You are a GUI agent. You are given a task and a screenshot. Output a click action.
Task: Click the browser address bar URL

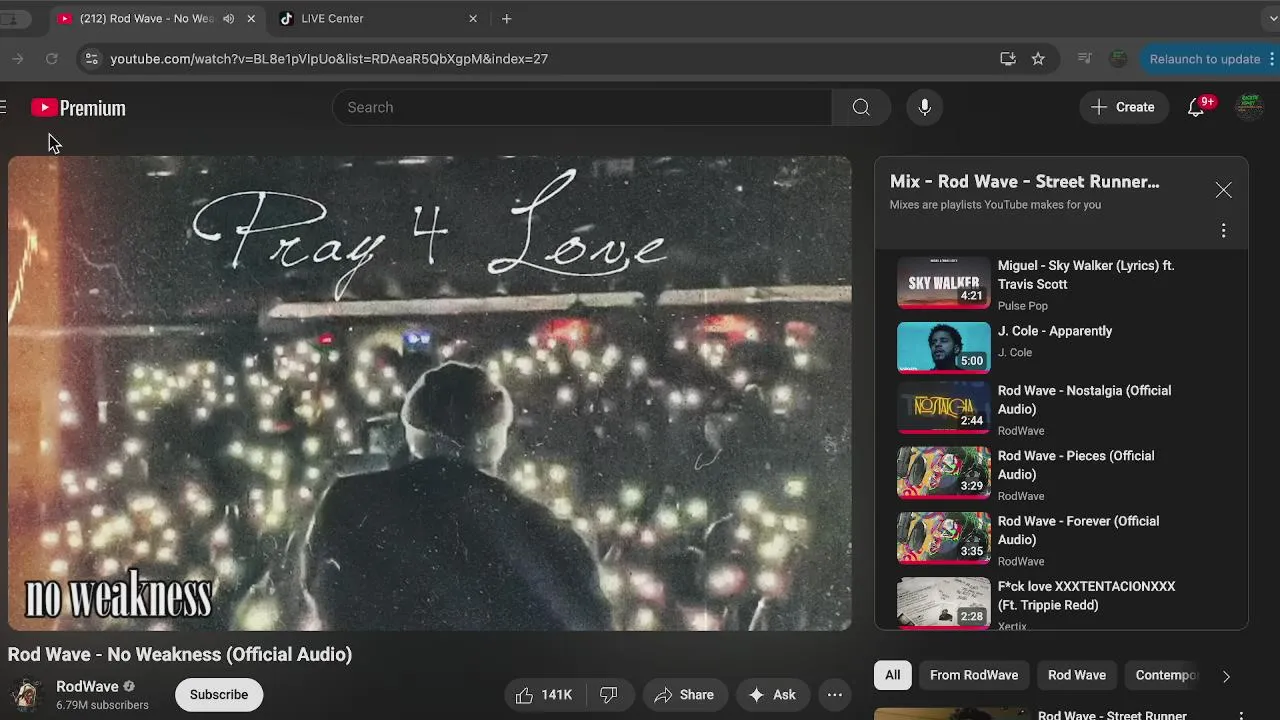pos(329,59)
